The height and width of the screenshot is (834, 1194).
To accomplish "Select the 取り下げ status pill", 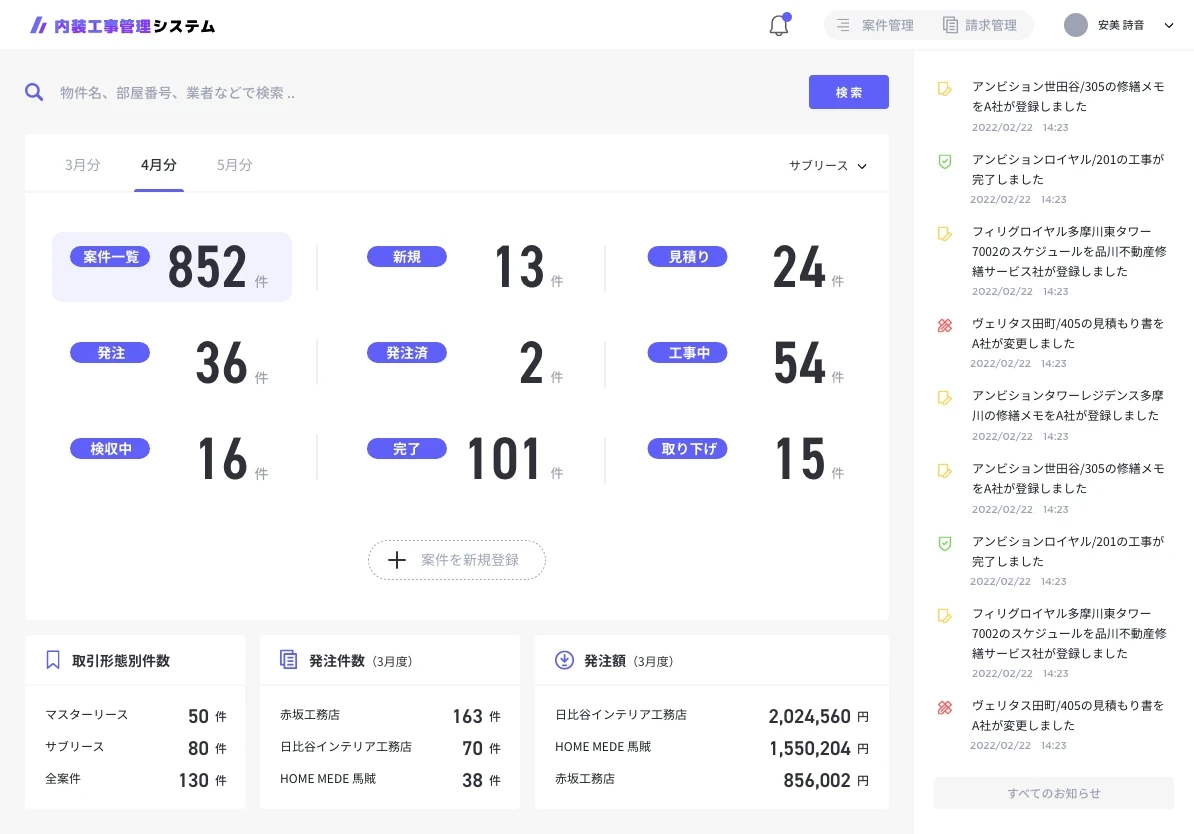I will tap(688, 449).
